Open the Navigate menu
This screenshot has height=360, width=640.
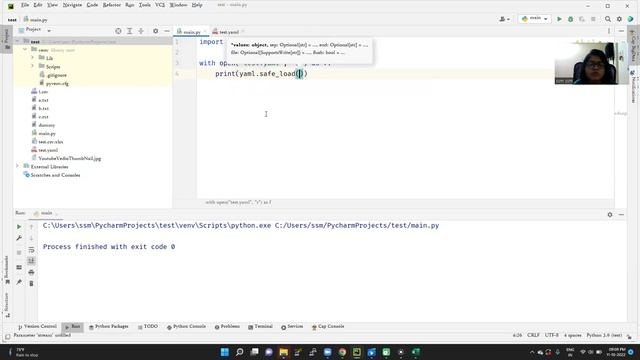point(72,5)
